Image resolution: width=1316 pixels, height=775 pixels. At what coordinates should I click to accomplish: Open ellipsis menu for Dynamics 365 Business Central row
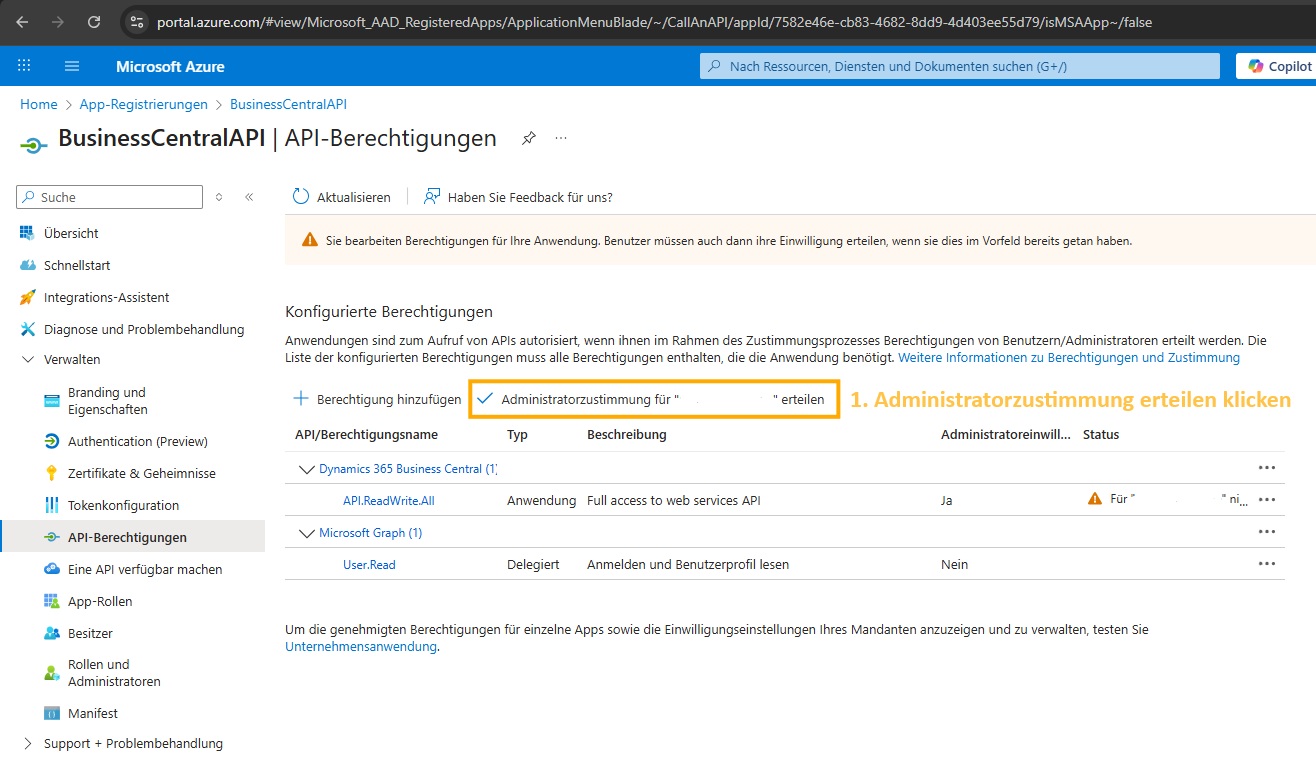click(1267, 467)
